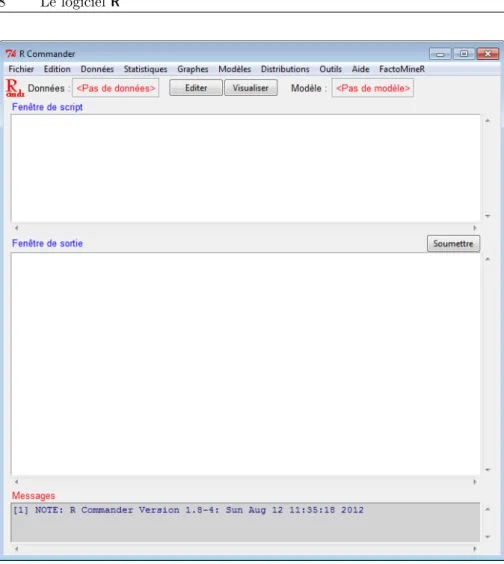Click script window scroll right arrow
Image resolution: width=504 pixels, height=564 pixels.
[475, 228]
